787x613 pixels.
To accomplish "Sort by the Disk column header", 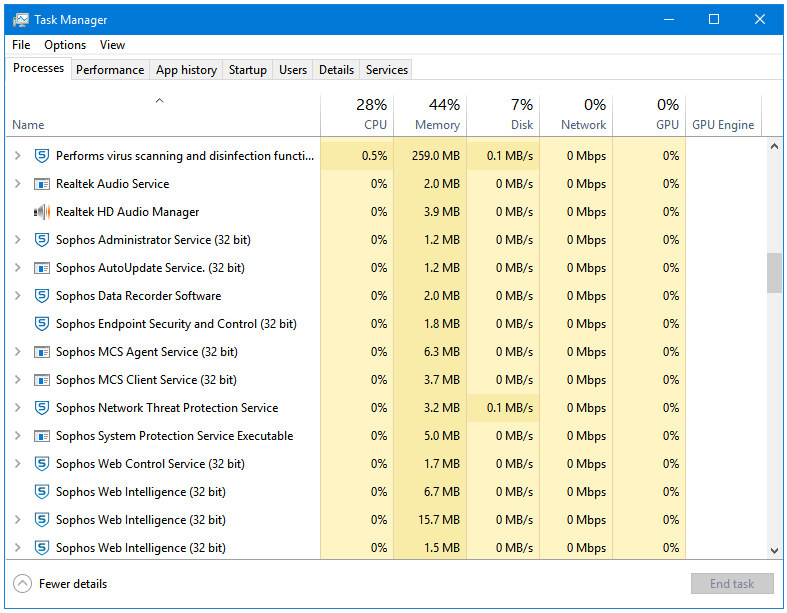I will pyautogui.click(x=503, y=115).
